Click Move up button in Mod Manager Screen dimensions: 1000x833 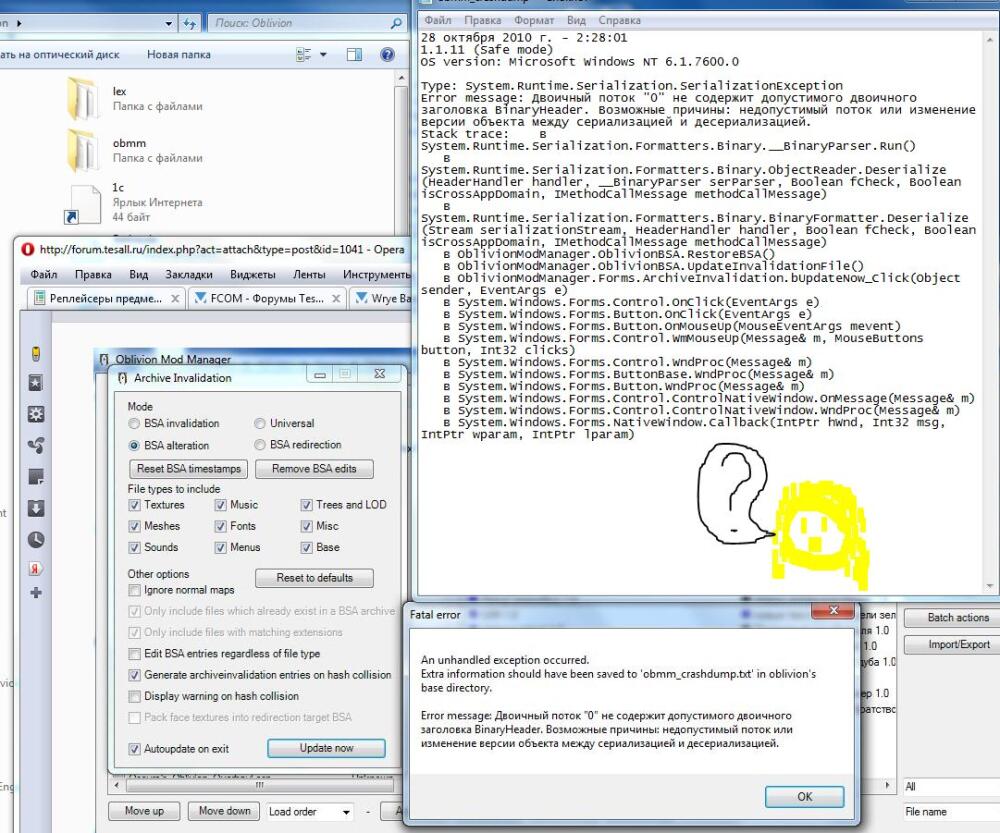click(x=143, y=811)
